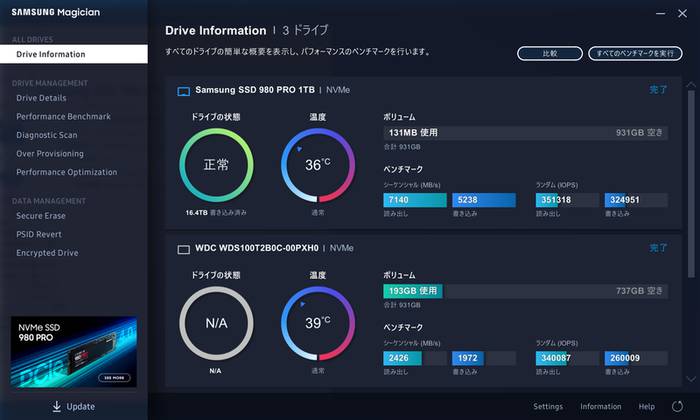Click the 36°C temperature gauge
Image resolution: width=700 pixels, height=420 pixels.
pos(318,165)
